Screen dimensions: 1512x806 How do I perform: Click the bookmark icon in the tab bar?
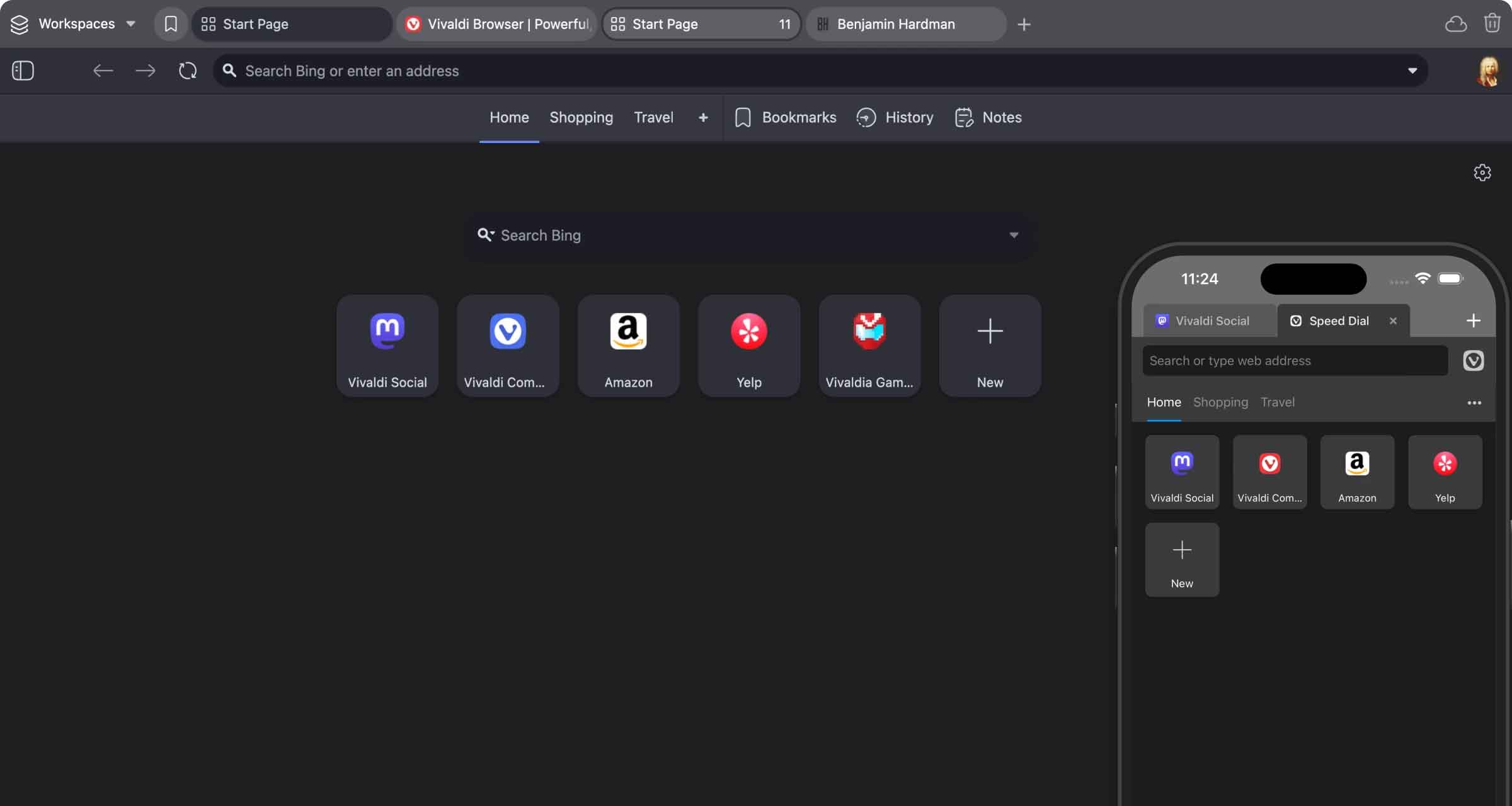(x=171, y=24)
